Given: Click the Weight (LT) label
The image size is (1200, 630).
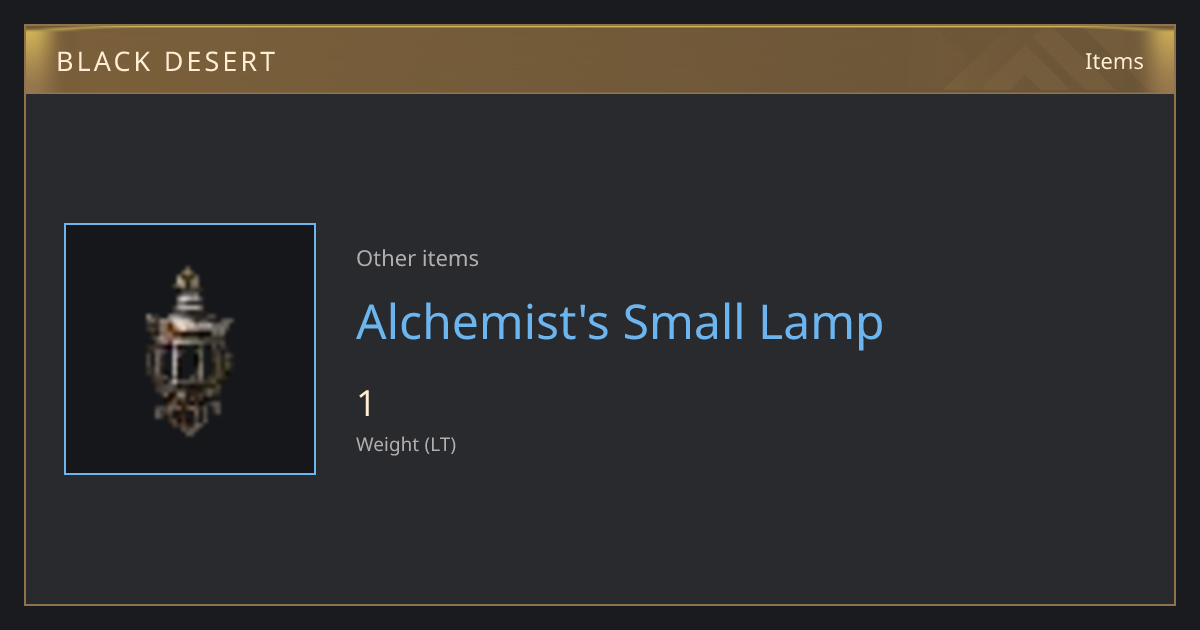Looking at the screenshot, I should [406, 445].
